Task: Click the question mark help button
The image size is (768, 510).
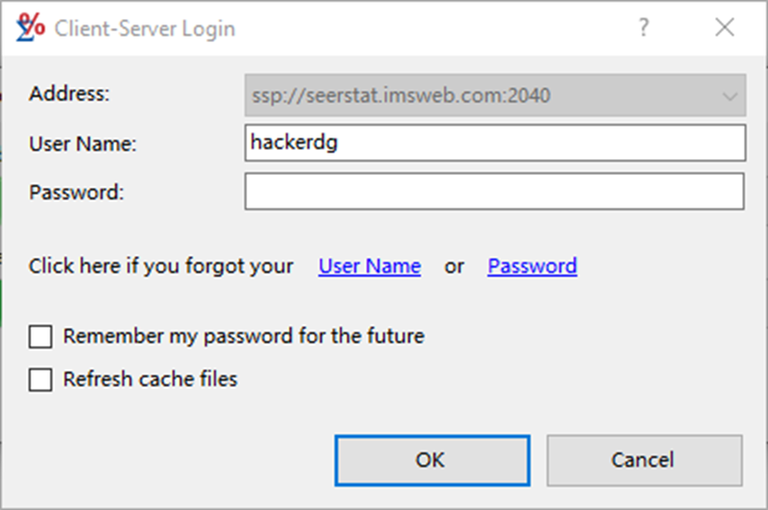Action: (x=644, y=28)
